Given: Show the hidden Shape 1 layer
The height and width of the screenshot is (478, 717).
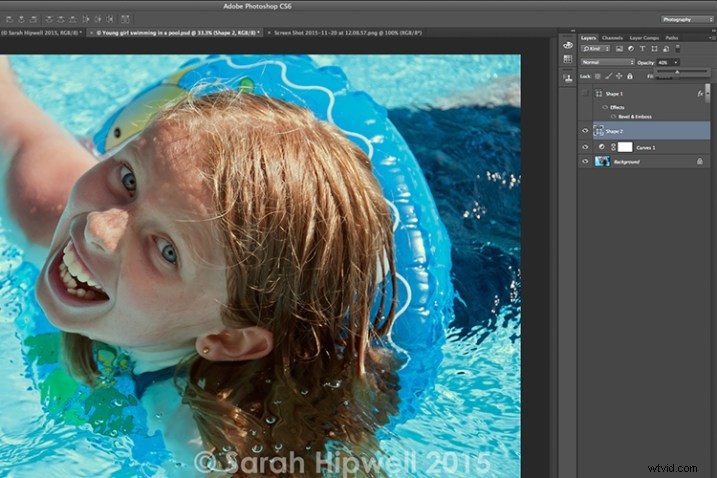Looking at the screenshot, I should point(585,93).
